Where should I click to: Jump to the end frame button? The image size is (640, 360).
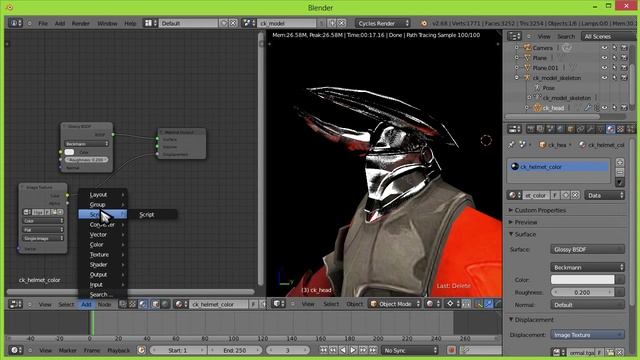click(373, 350)
